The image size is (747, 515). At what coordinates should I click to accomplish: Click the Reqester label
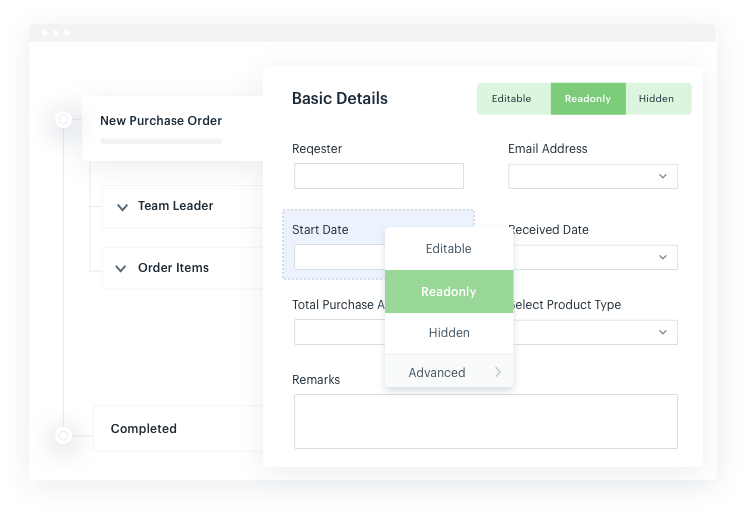pyautogui.click(x=317, y=149)
